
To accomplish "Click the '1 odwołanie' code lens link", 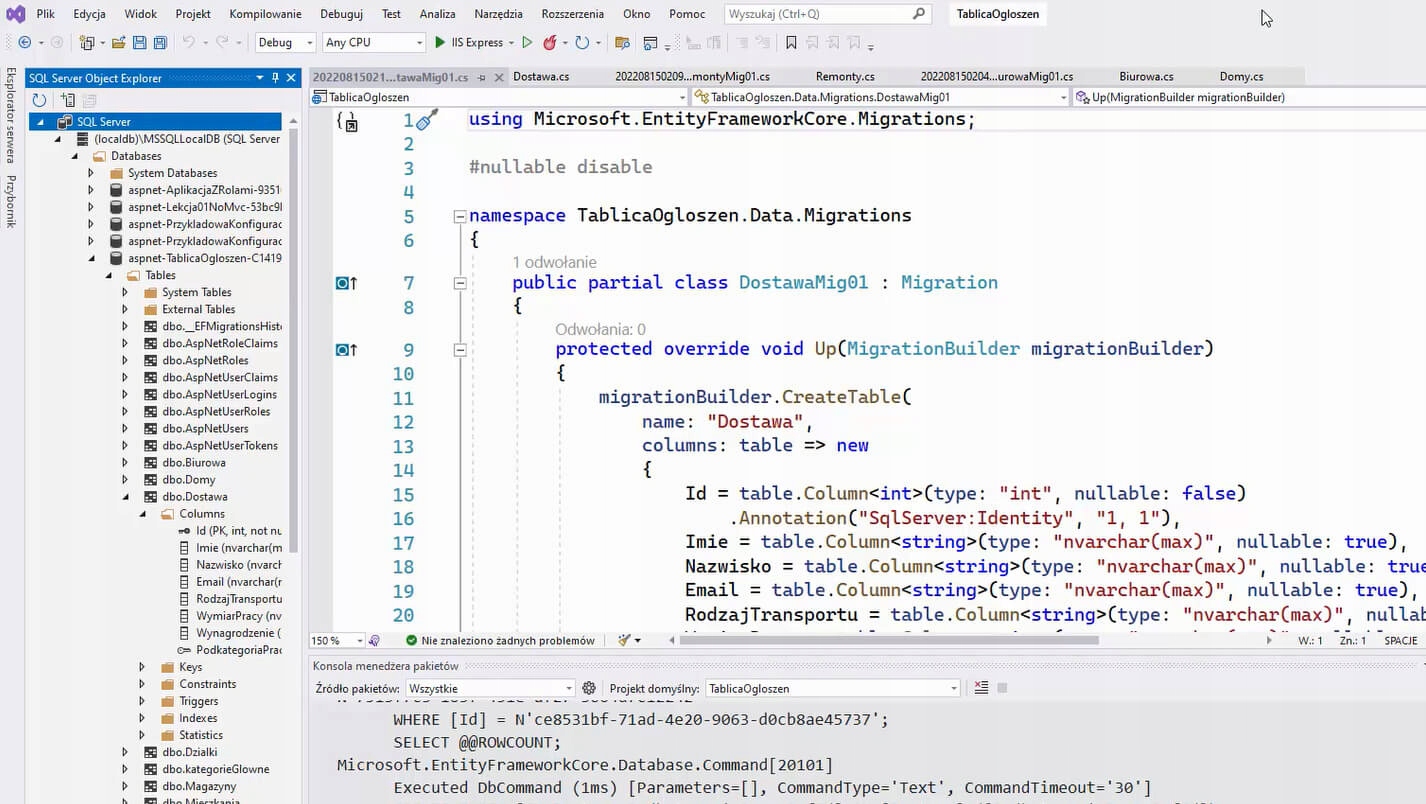I will click(x=554, y=262).
